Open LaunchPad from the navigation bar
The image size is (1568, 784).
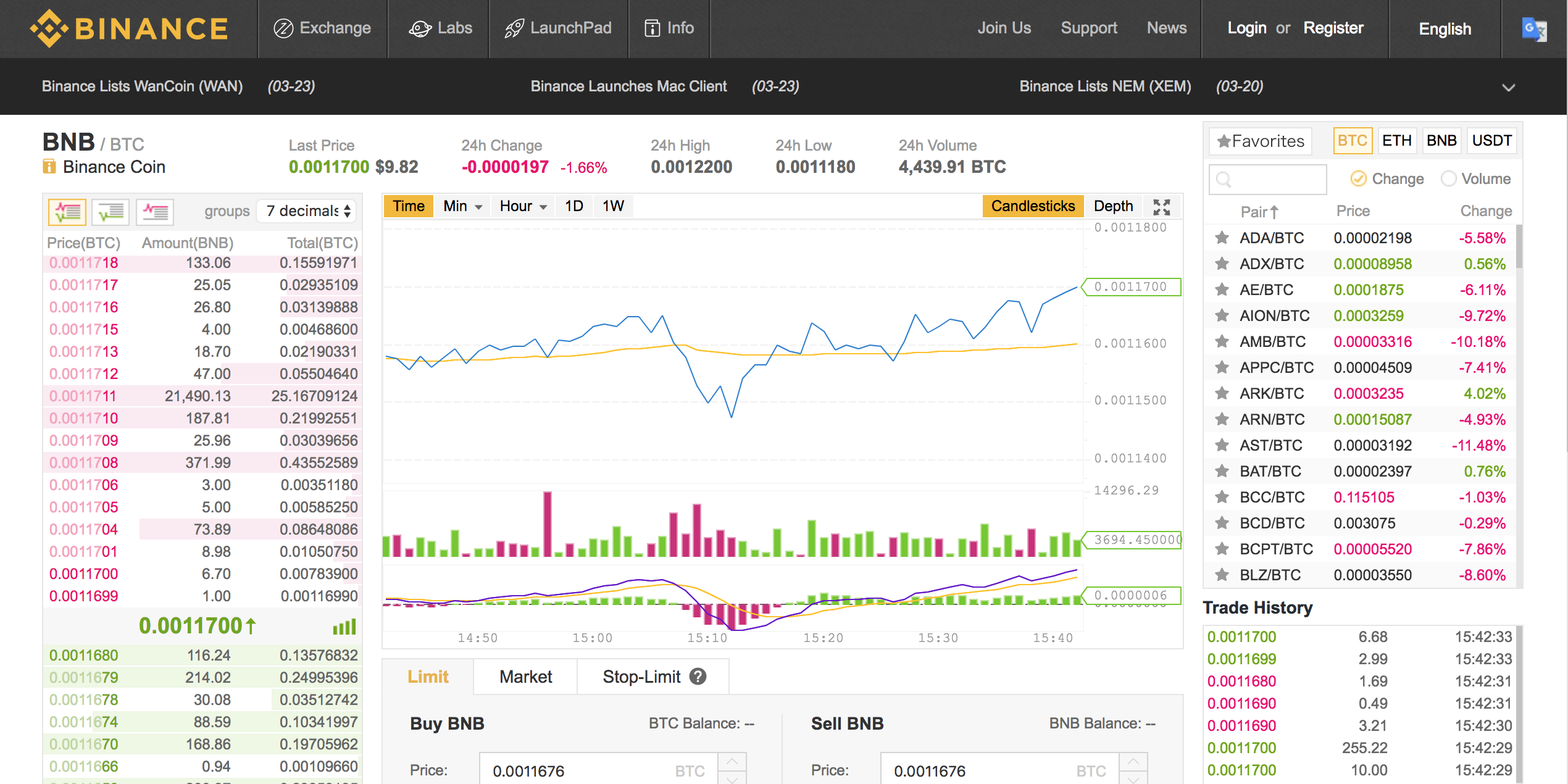pos(558,28)
